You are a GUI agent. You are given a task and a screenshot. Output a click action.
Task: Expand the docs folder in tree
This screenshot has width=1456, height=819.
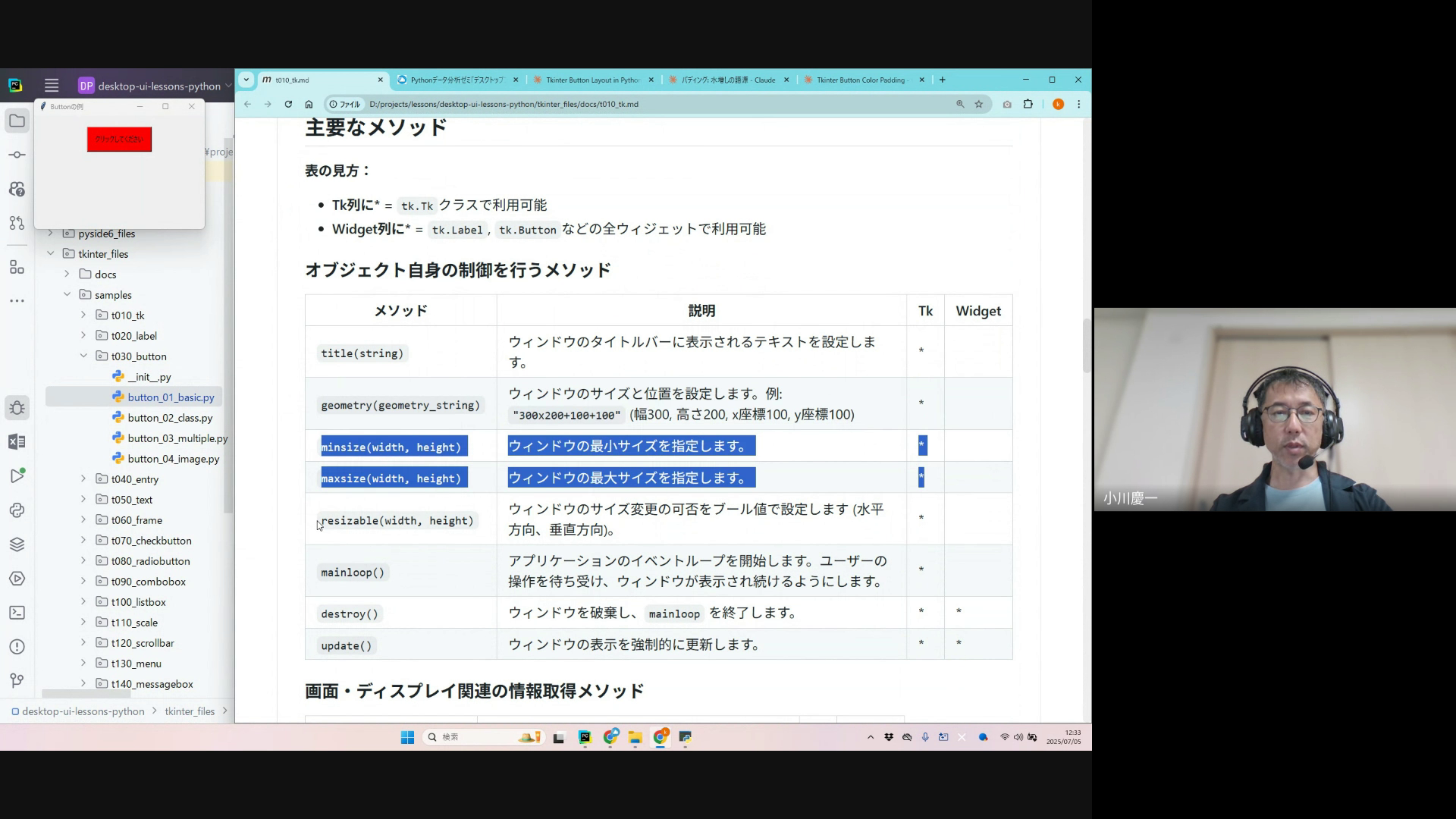tap(67, 275)
